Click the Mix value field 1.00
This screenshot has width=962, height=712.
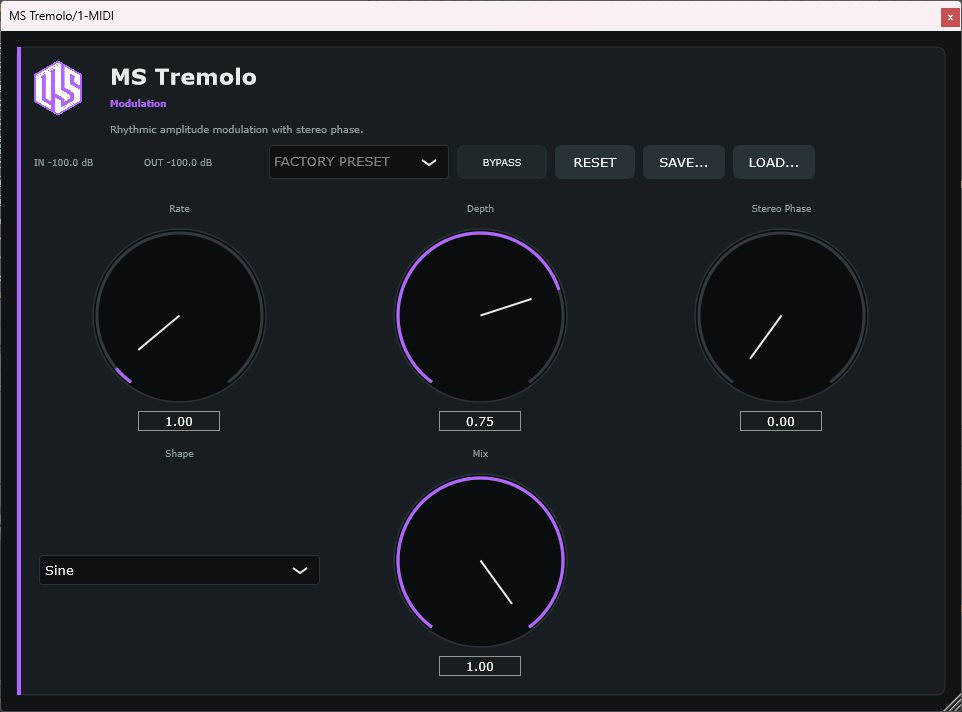[x=480, y=666]
